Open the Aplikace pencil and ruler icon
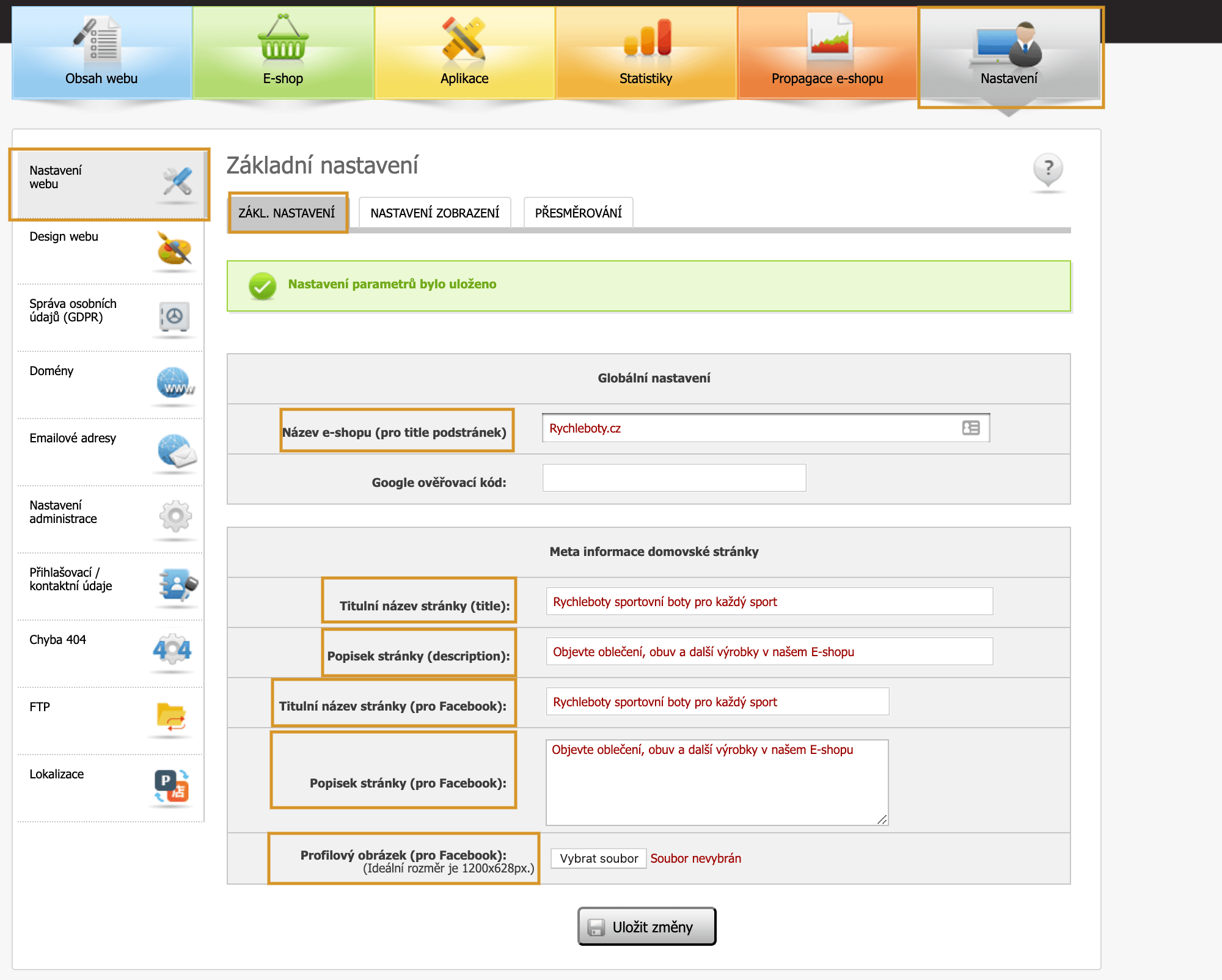Screen dimensions: 1222x980 [464, 39]
